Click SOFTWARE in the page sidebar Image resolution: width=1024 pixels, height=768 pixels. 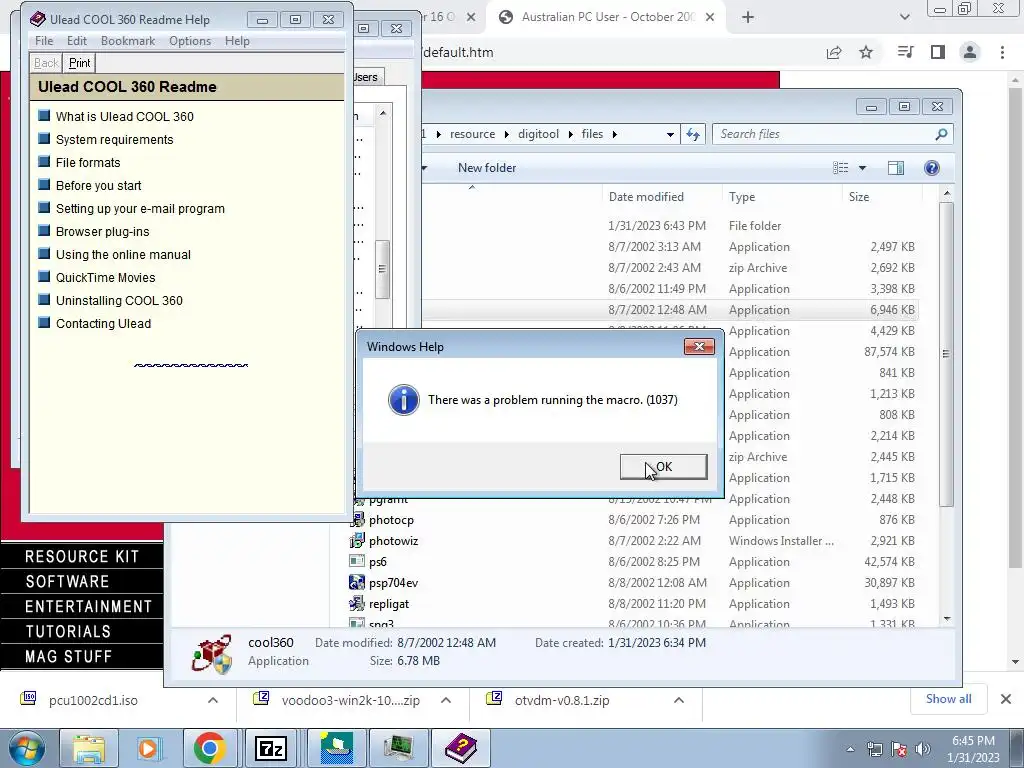tap(67, 581)
